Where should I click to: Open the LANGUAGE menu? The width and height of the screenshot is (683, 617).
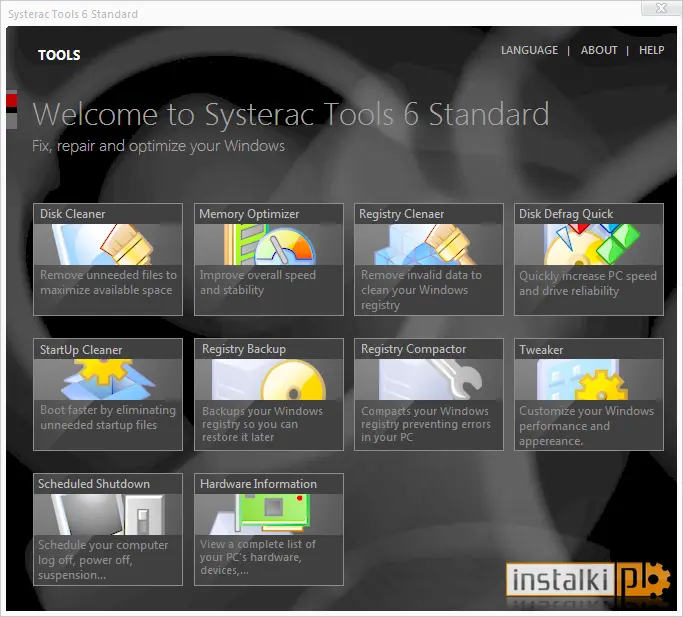(529, 50)
